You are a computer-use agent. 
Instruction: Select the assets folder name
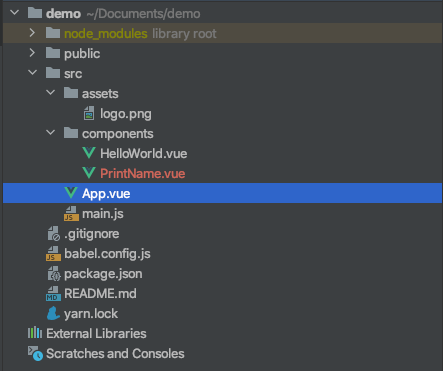pos(100,94)
